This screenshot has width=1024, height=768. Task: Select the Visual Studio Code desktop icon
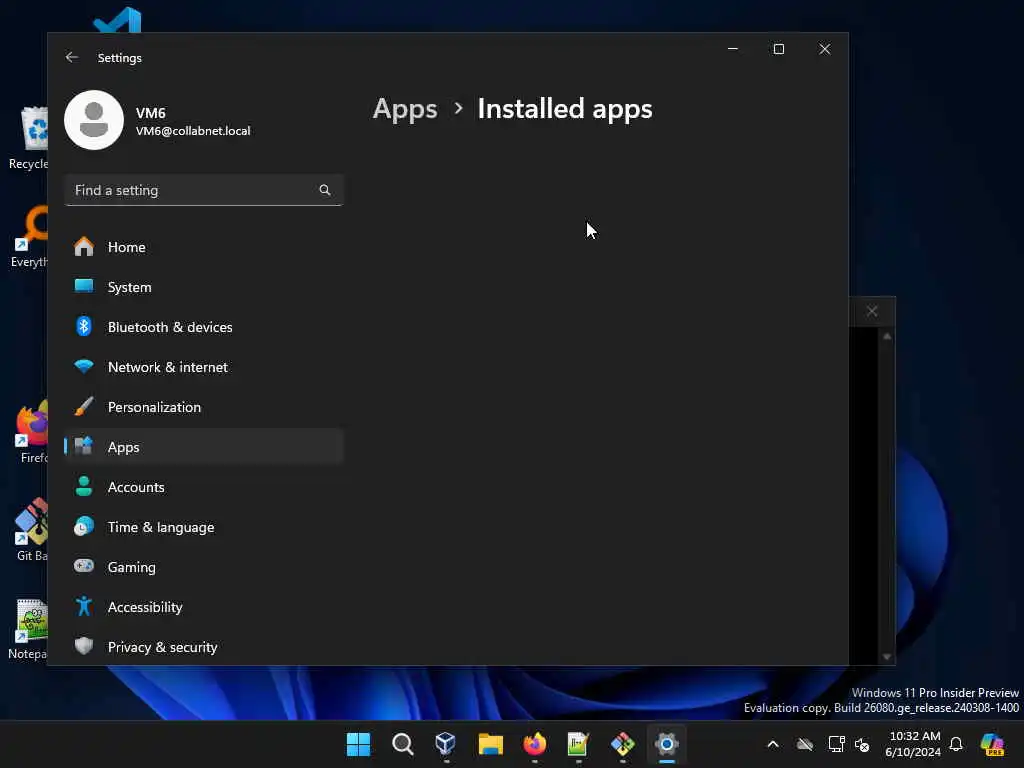(118, 20)
